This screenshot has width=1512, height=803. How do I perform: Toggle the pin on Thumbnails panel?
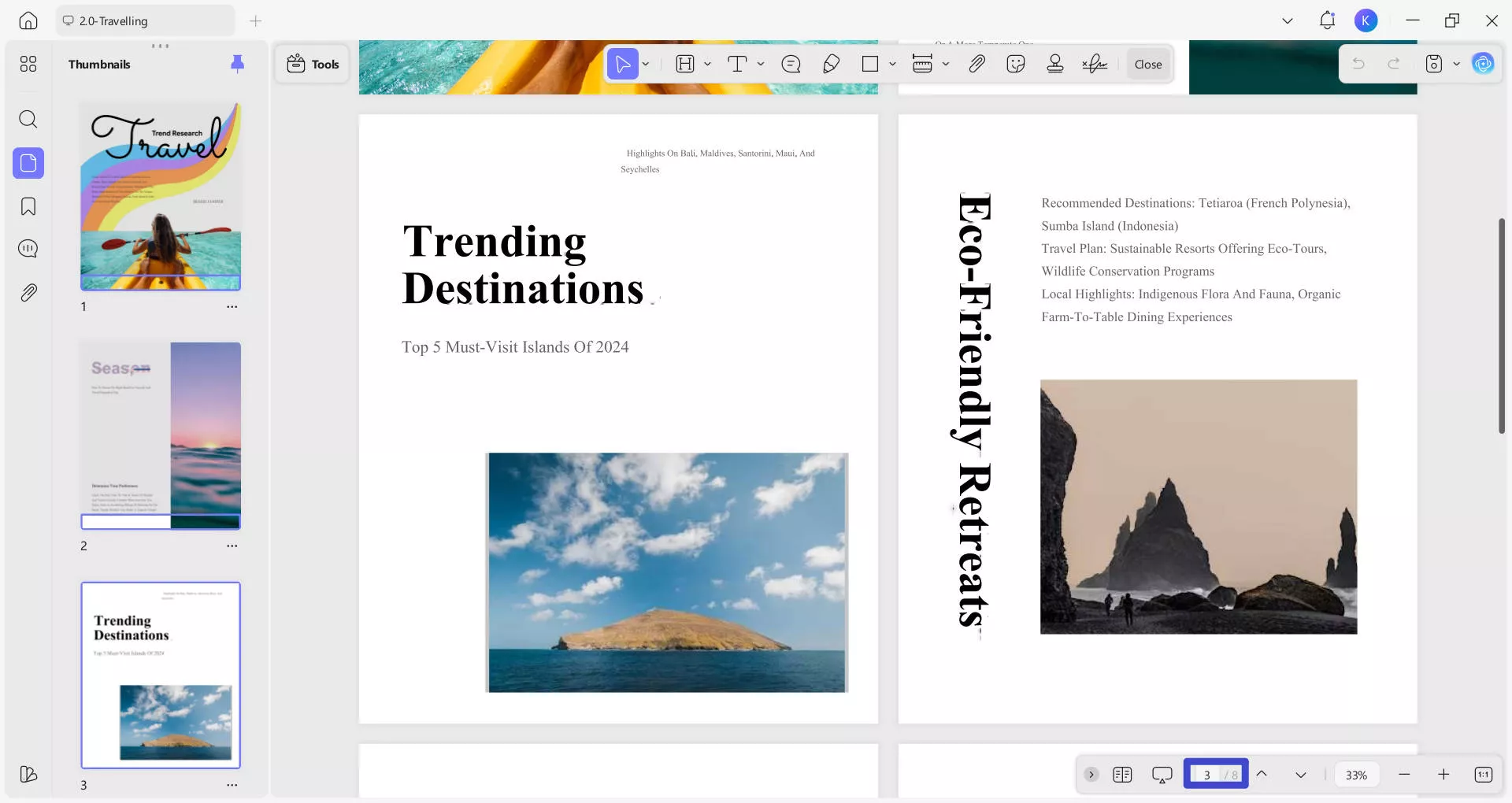237,64
